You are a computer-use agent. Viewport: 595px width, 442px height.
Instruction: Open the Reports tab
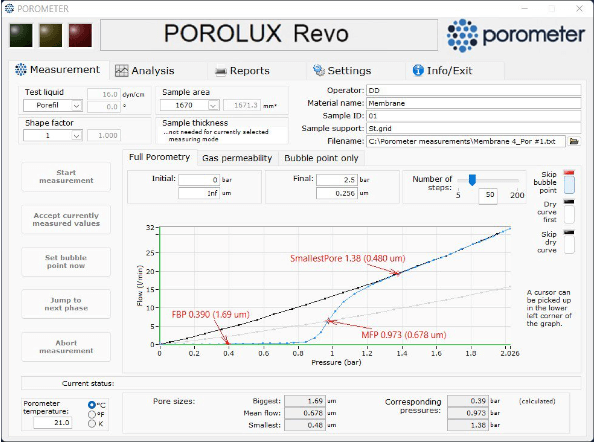coord(257,71)
